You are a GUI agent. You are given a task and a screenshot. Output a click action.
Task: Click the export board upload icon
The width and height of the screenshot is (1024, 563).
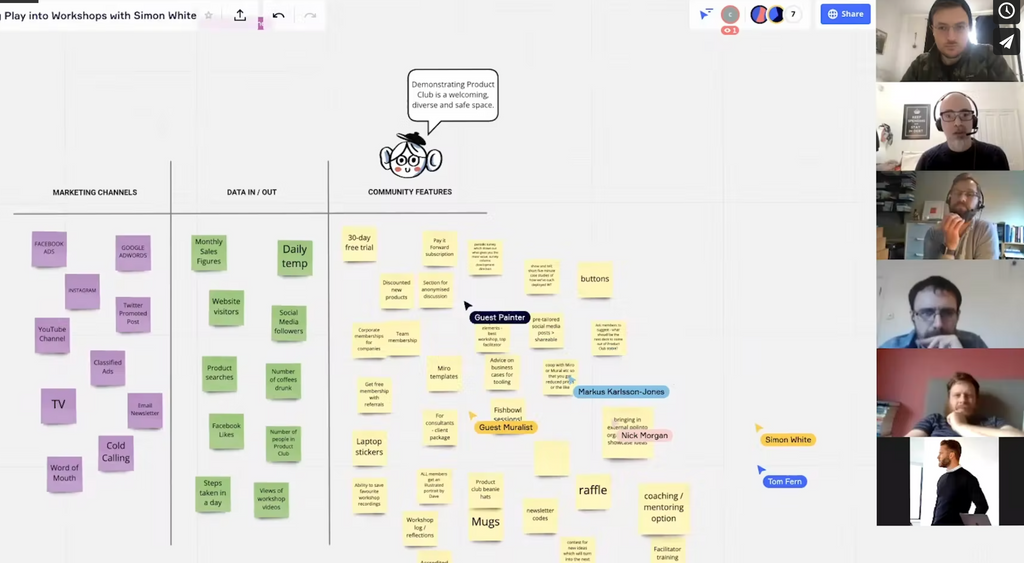pyautogui.click(x=240, y=15)
